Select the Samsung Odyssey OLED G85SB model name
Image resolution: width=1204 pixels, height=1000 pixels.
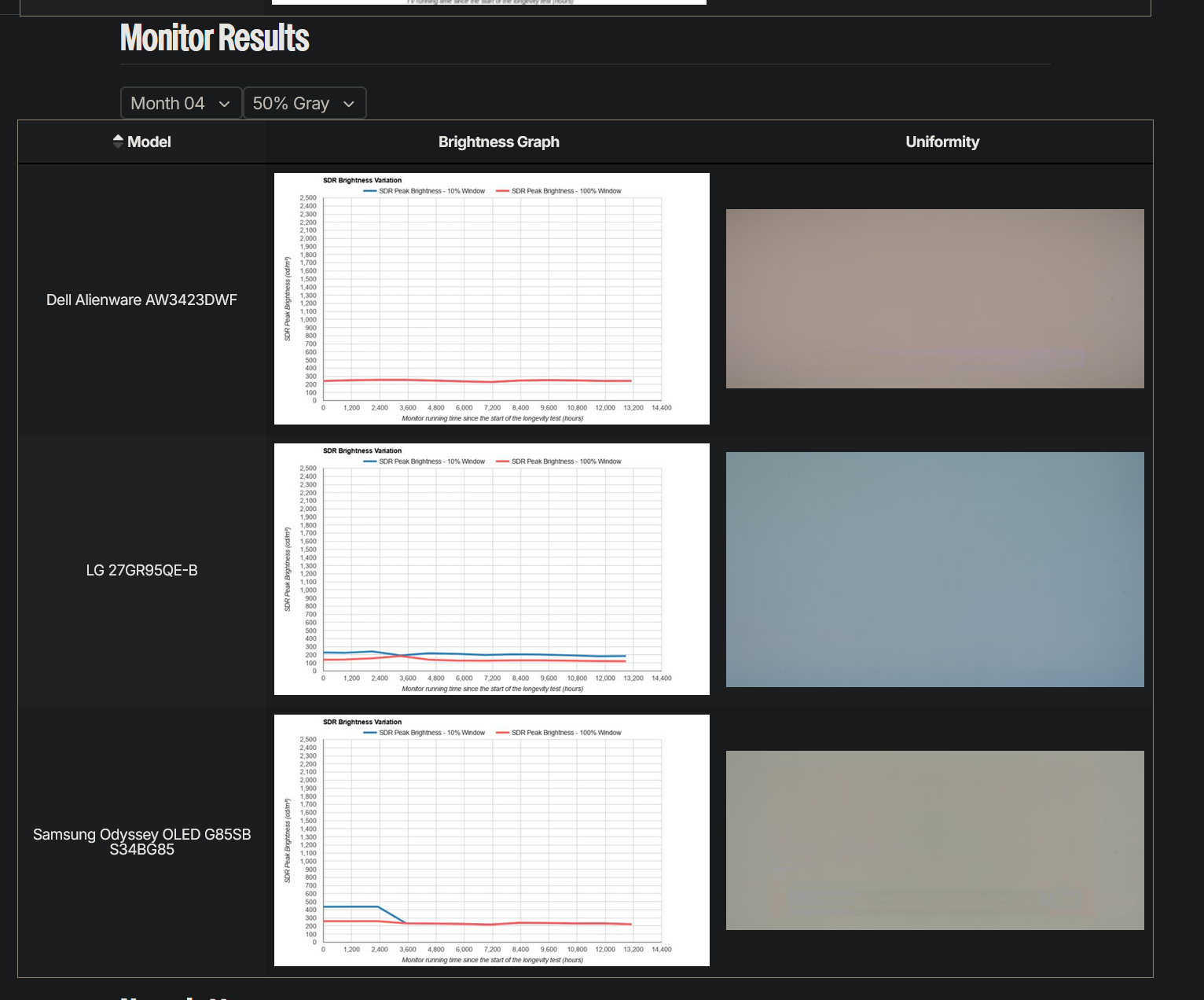click(x=141, y=841)
